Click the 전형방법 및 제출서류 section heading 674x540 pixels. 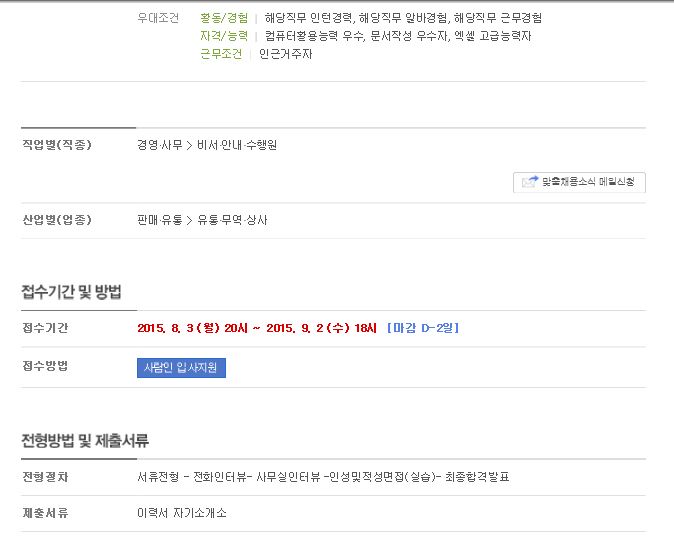85,441
